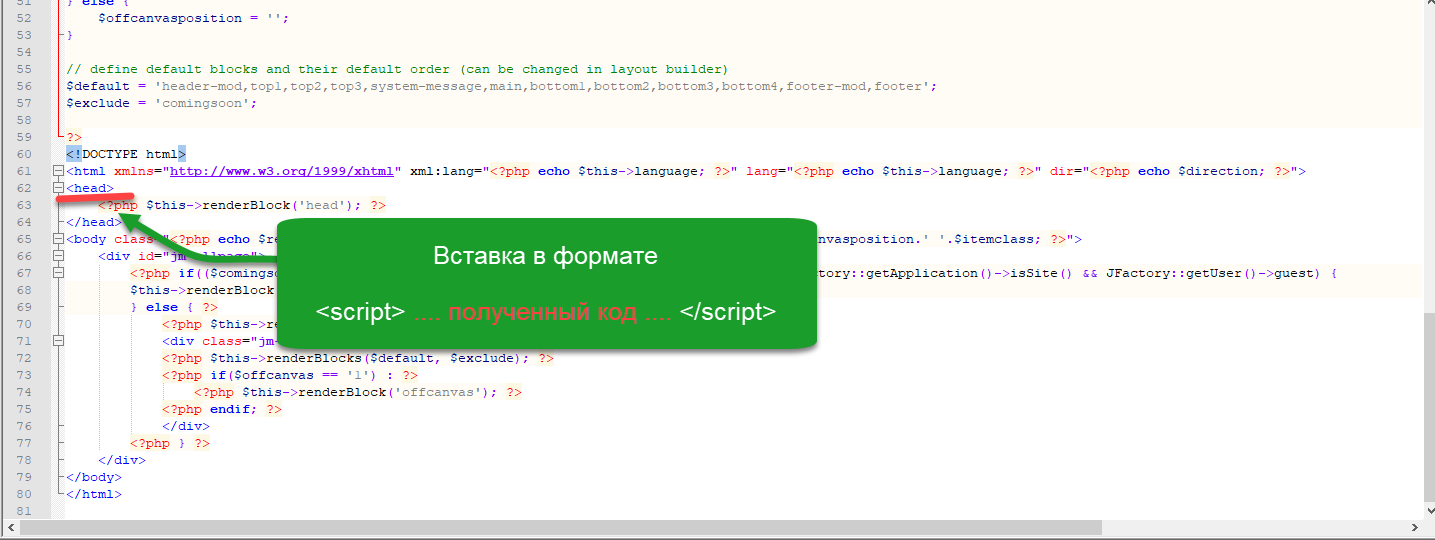Click line number 56 in the margin
The width and height of the screenshot is (1435, 540).
[24, 86]
